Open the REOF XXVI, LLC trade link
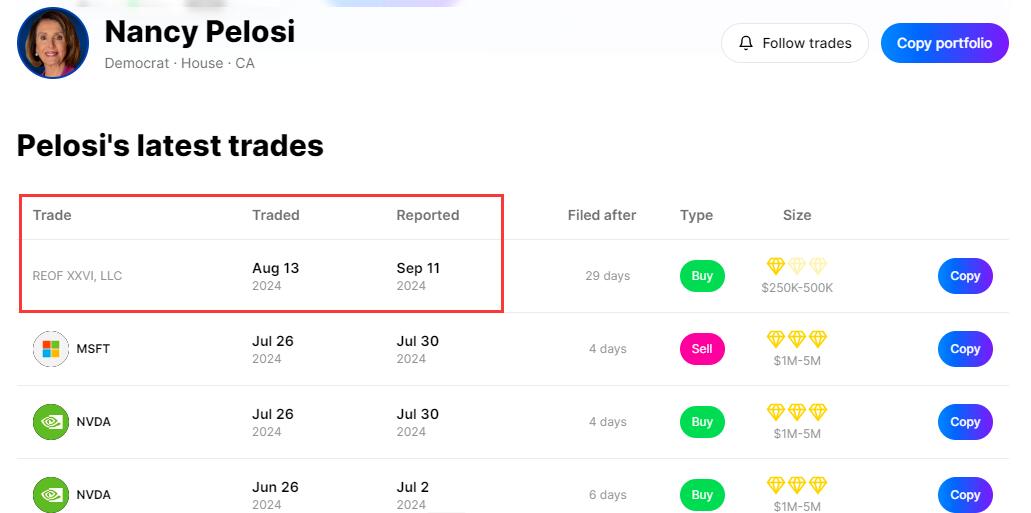Viewport: 1031px width, 513px height. pos(77,276)
